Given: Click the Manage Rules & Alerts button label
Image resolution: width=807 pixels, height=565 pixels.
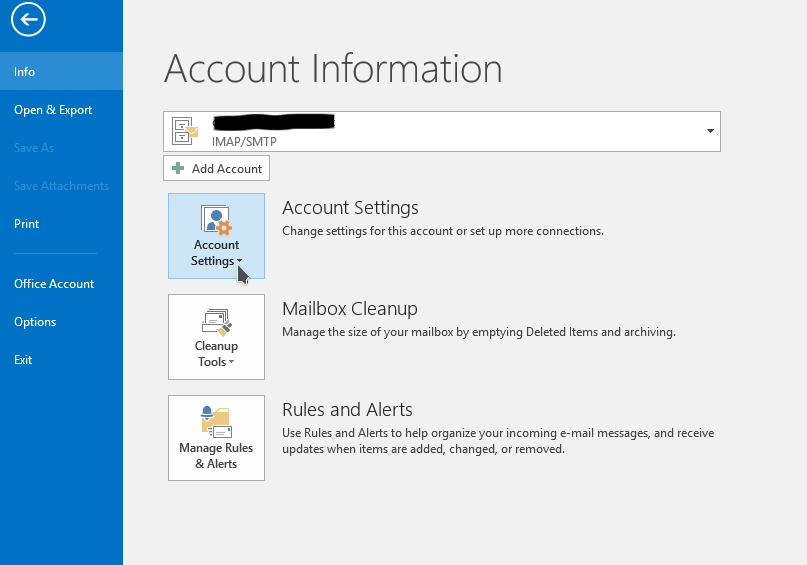Looking at the screenshot, I should coord(216,456).
